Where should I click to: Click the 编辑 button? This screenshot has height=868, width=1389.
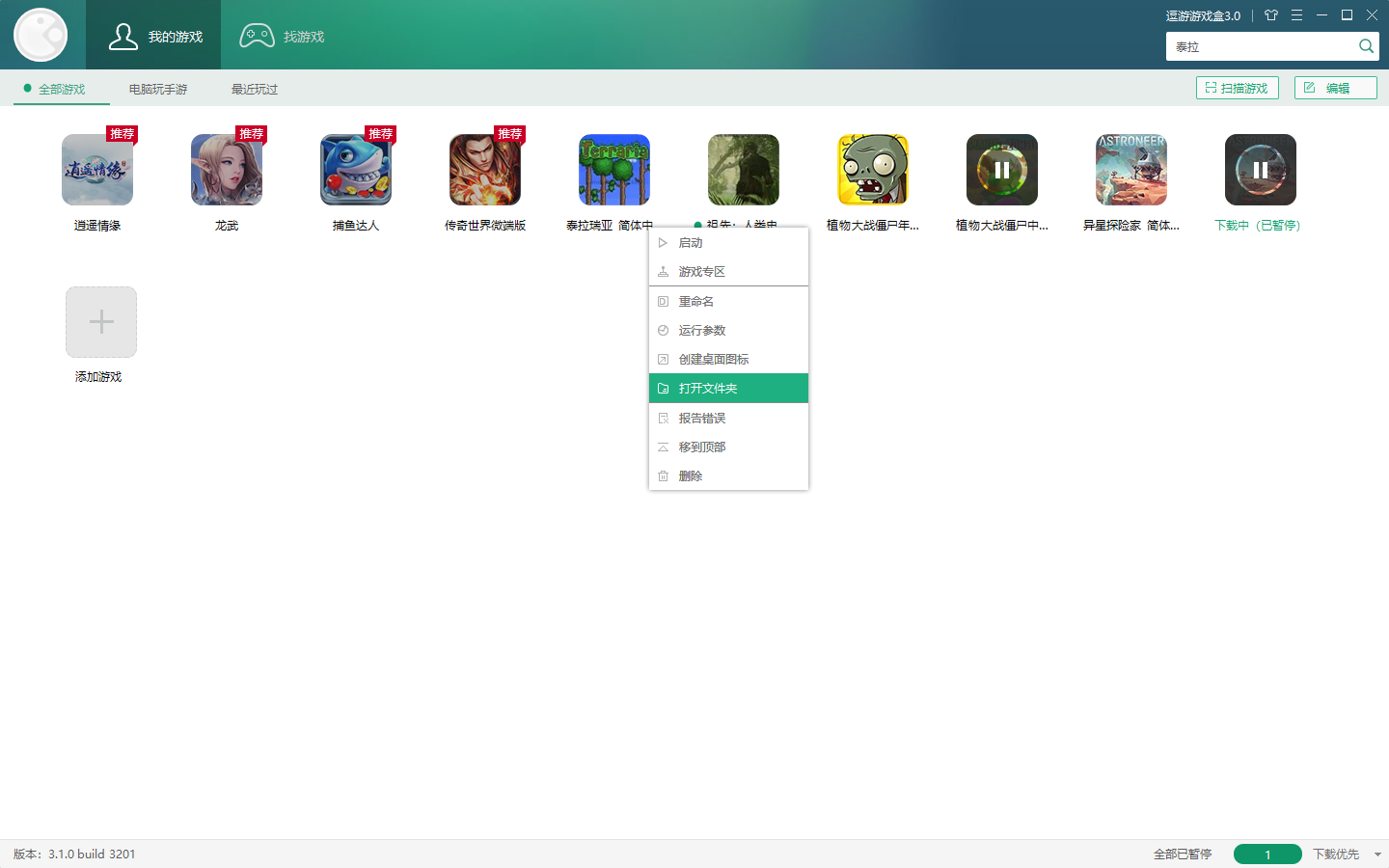[1336, 88]
